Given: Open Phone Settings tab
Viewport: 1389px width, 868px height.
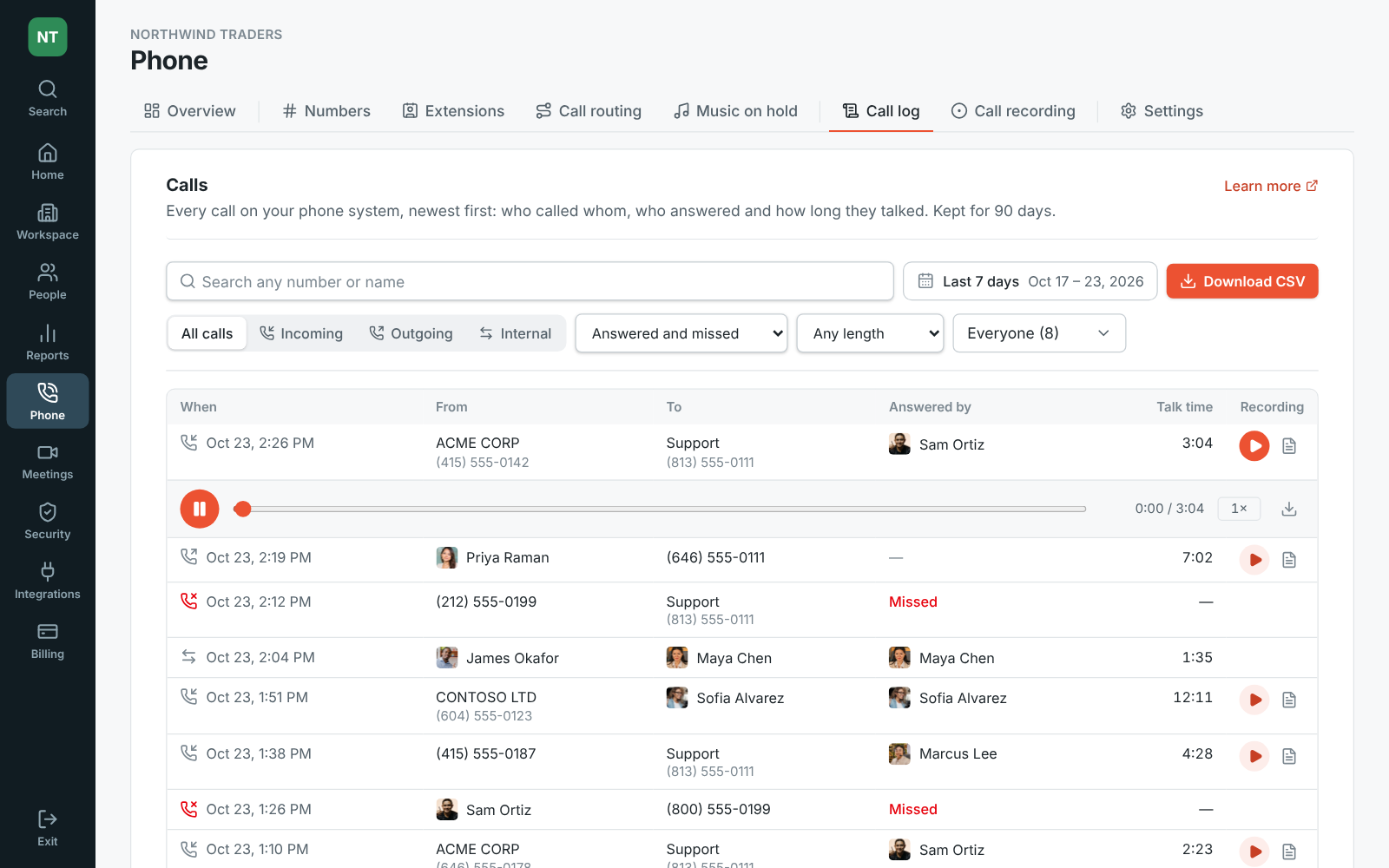Looking at the screenshot, I should pos(1162,111).
